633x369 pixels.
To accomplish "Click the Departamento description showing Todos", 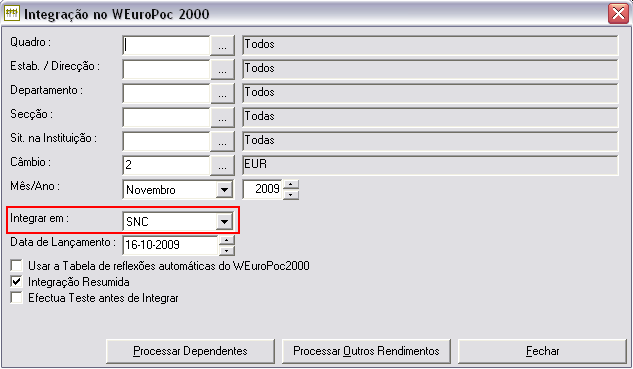I will coord(430,93).
